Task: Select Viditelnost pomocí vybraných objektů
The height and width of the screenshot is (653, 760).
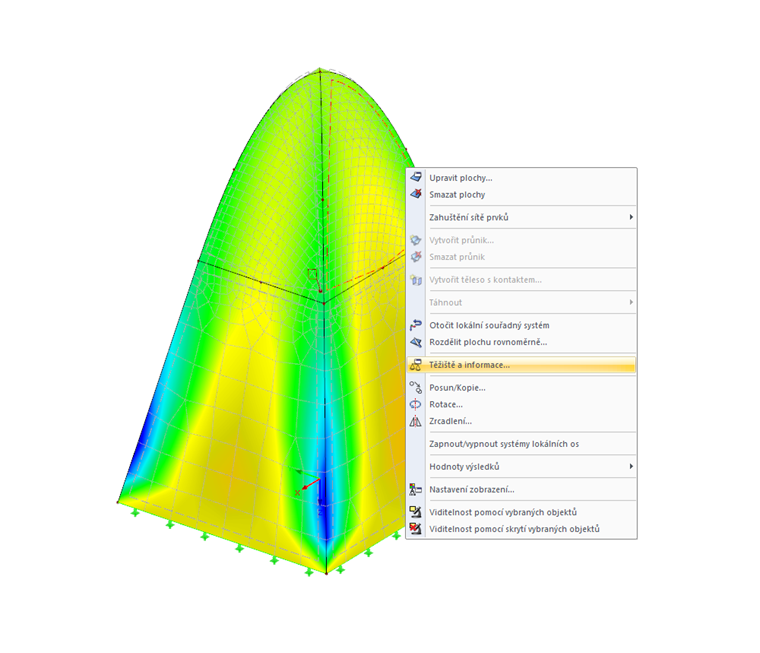Action: [522, 512]
